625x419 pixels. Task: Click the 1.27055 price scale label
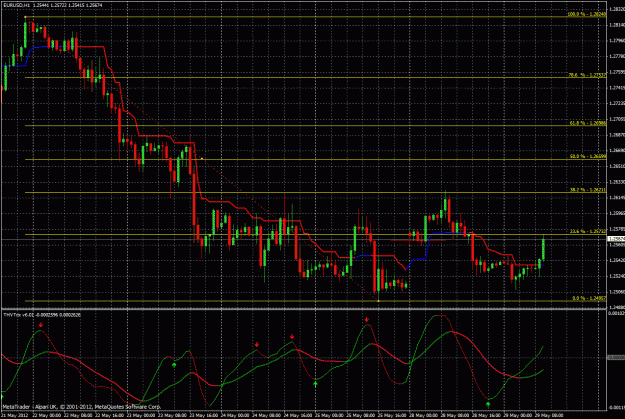[617, 119]
